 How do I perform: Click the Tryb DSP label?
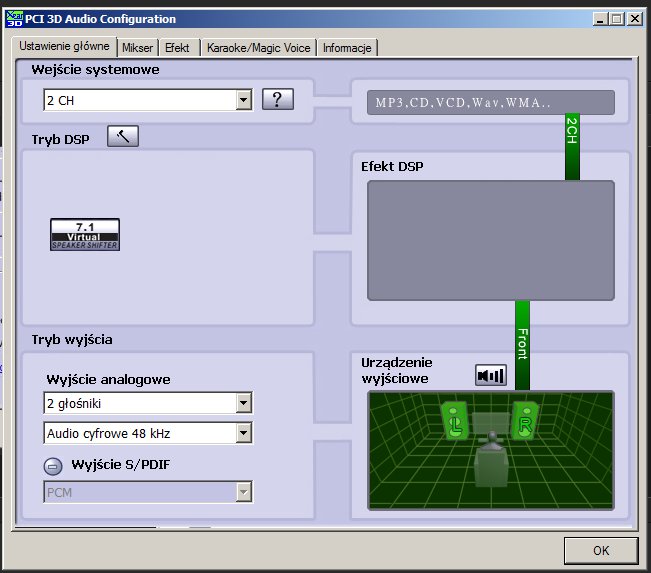click(x=61, y=139)
